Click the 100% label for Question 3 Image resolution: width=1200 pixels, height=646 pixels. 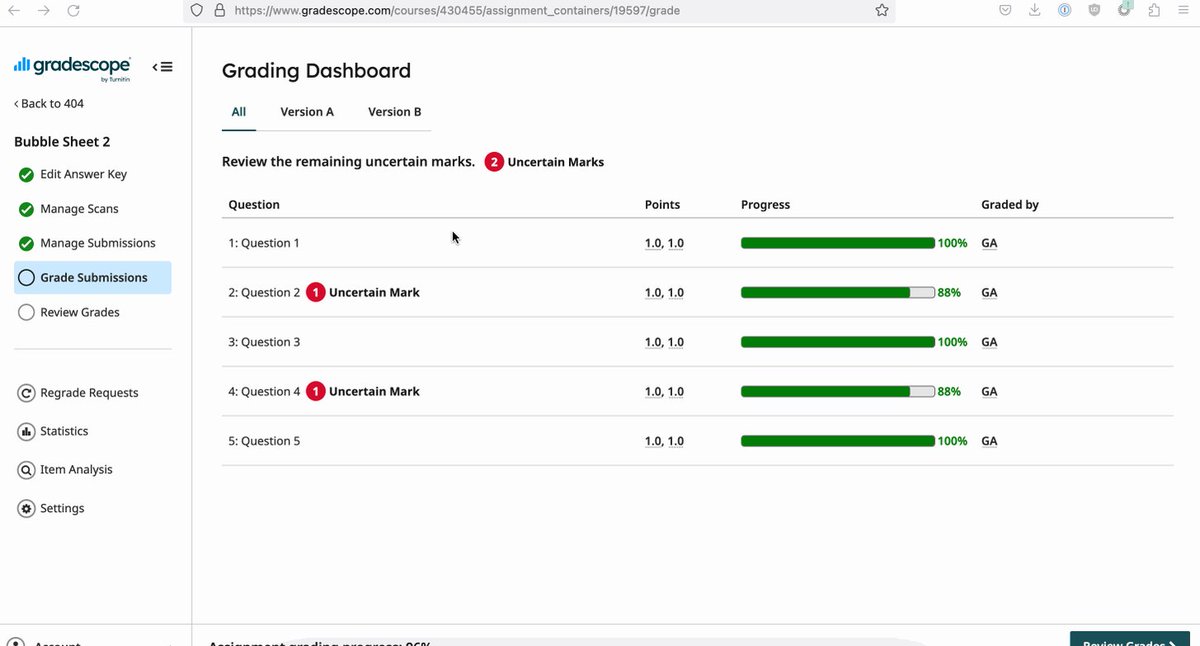coord(953,342)
